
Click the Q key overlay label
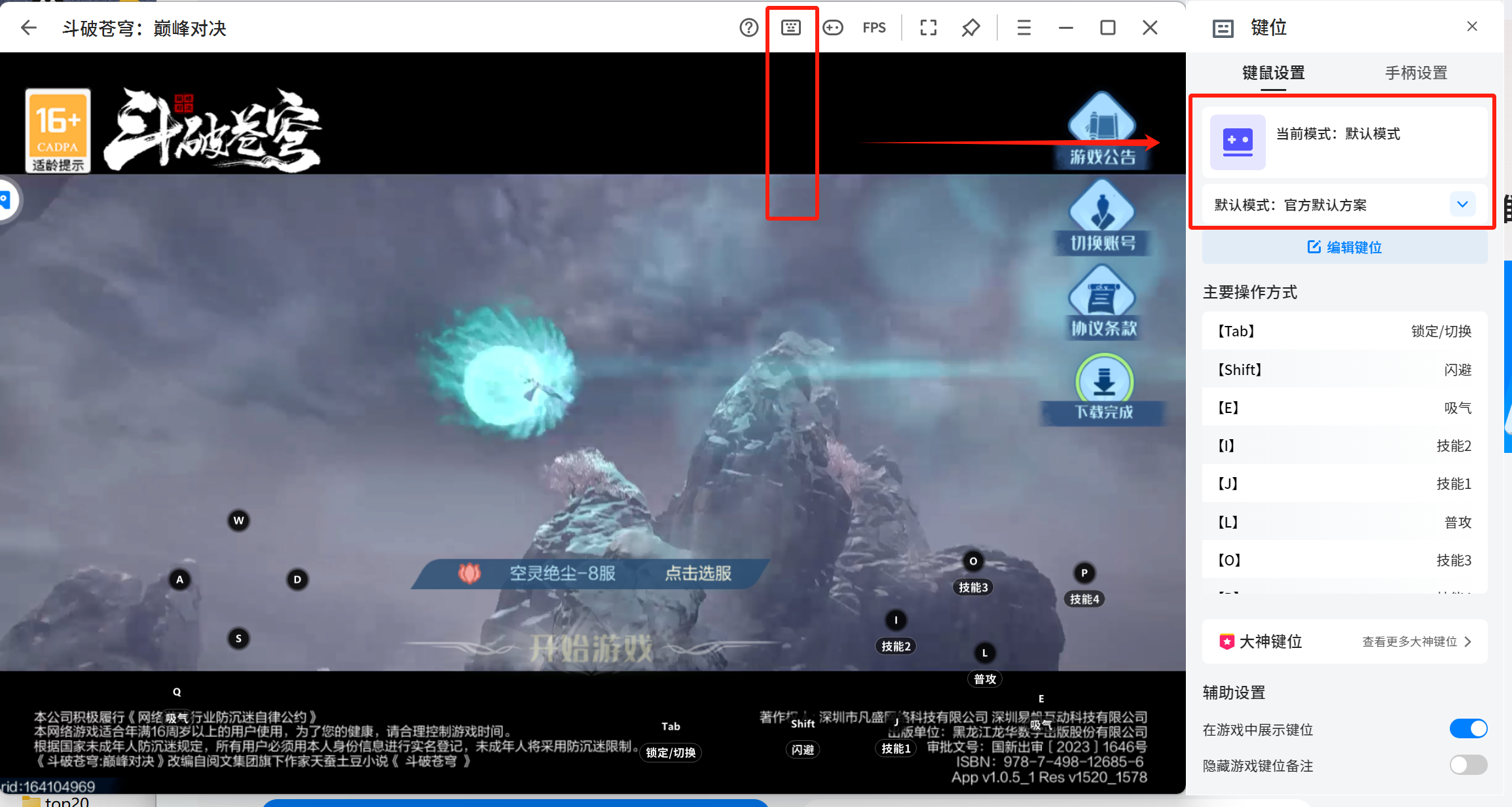coord(177,692)
